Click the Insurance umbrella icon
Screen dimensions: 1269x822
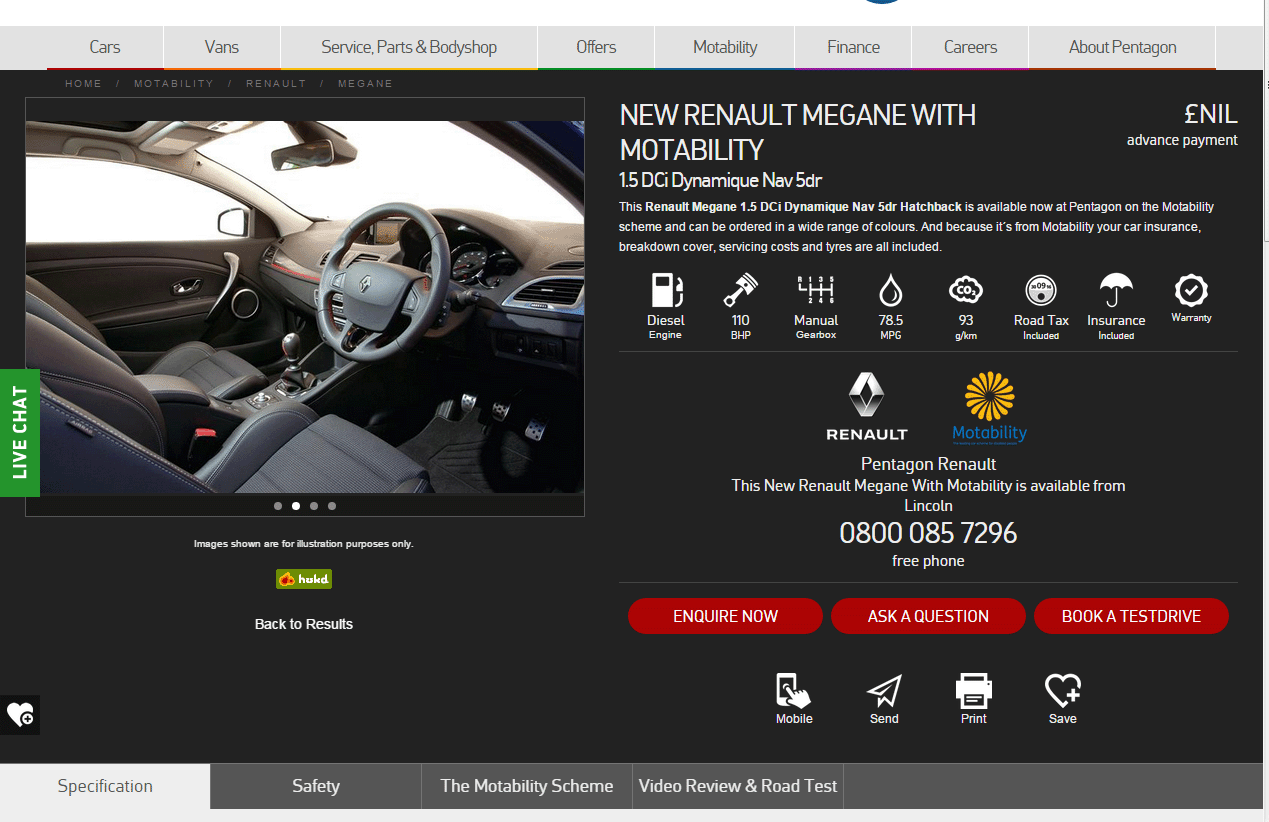[1116, 291]
